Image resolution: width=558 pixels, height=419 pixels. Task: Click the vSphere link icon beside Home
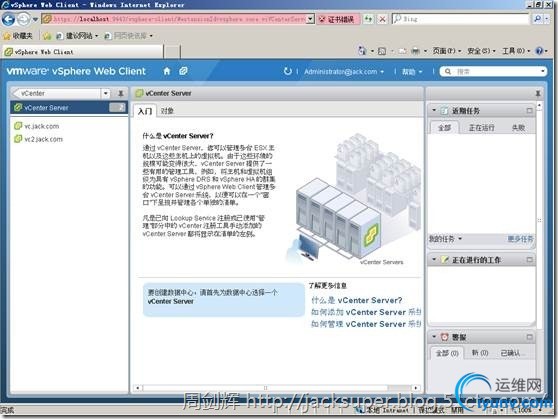[x=183, y=71]
